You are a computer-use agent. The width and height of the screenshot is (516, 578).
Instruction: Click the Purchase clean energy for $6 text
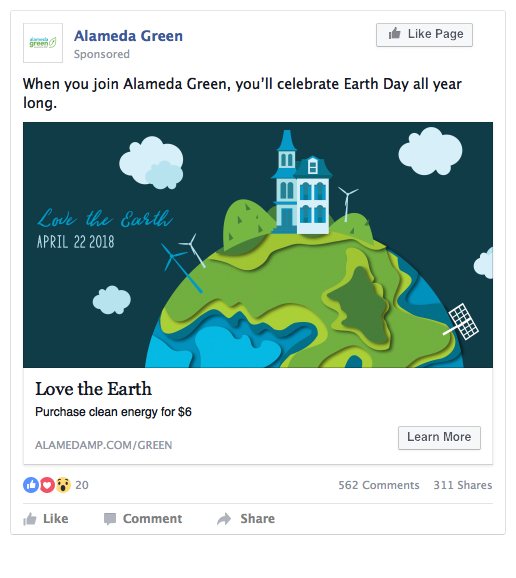[x=113, y=412]
